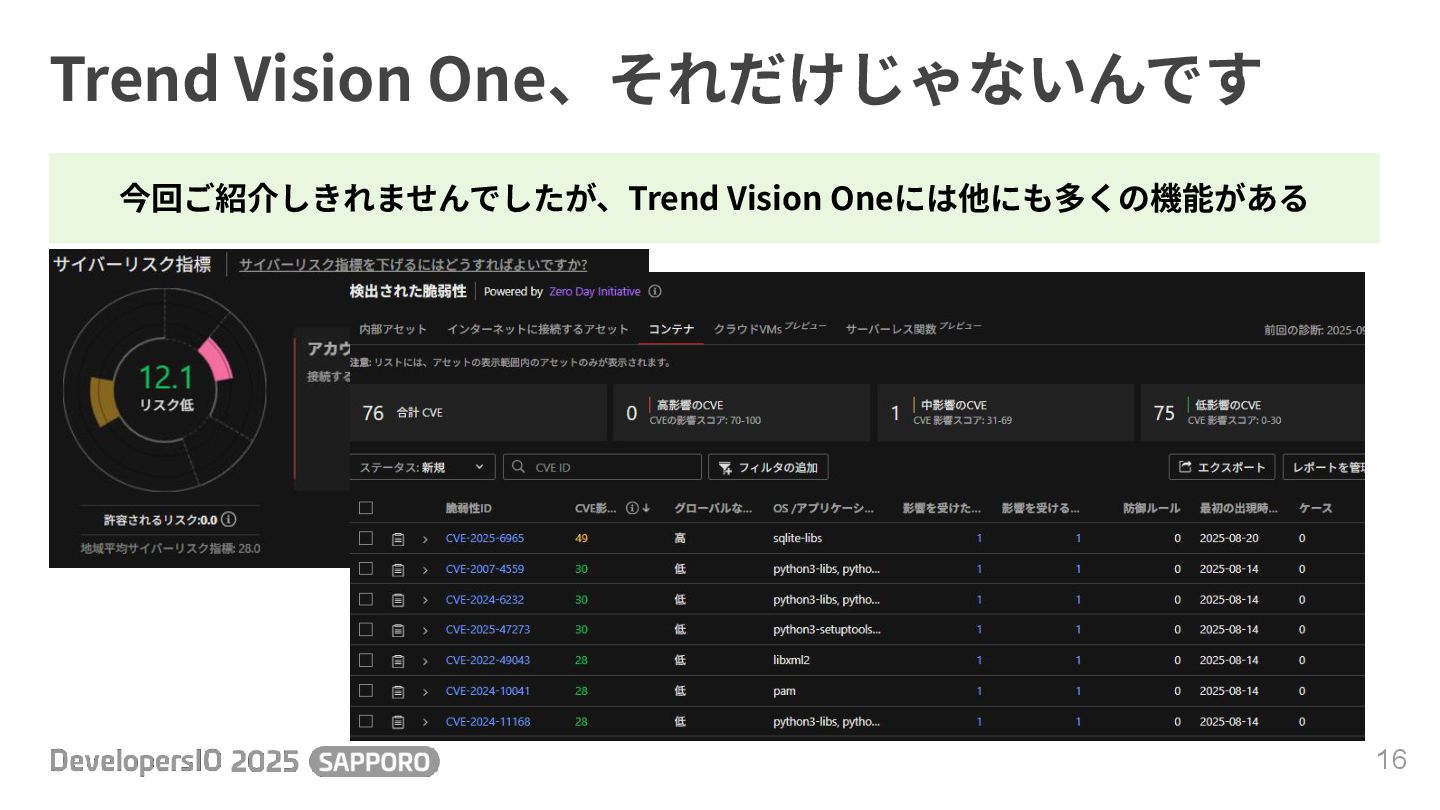The image size is (1440, 810).
Task: Expand row CVE-2024-10041 chevron
Action: pos(425,691)
